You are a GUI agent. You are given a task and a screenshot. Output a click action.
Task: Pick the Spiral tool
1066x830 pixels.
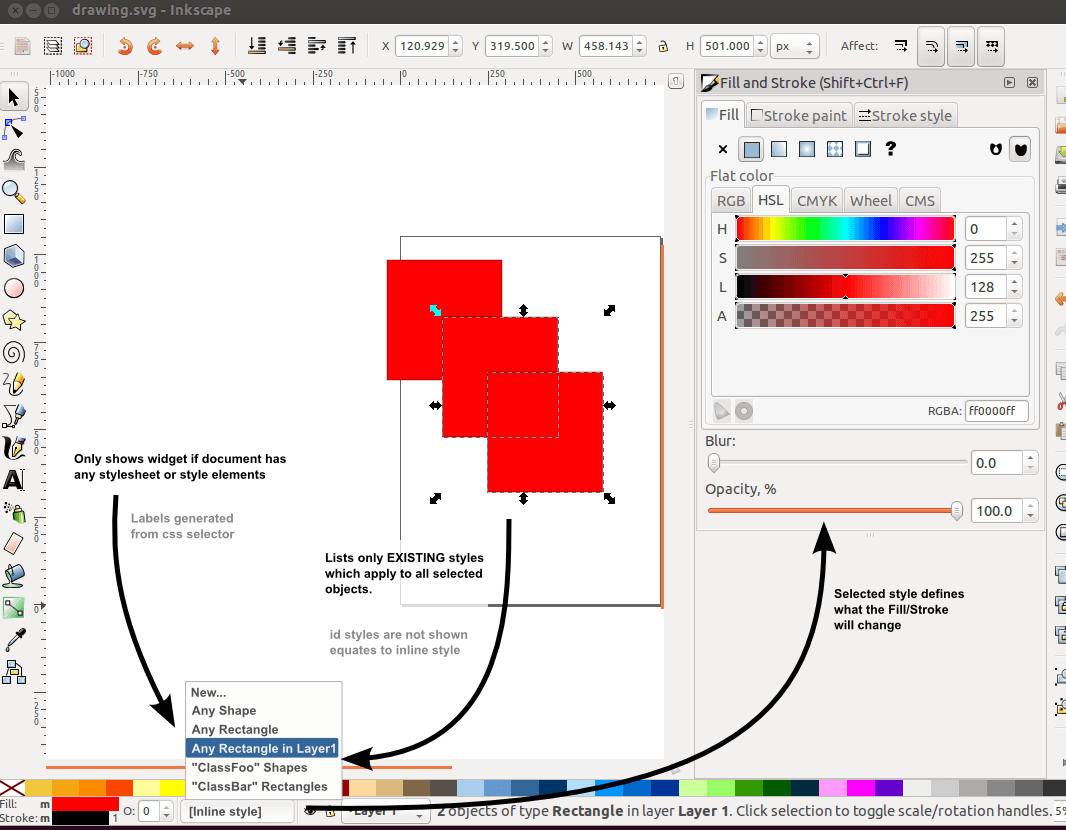[x=14, y=352]
